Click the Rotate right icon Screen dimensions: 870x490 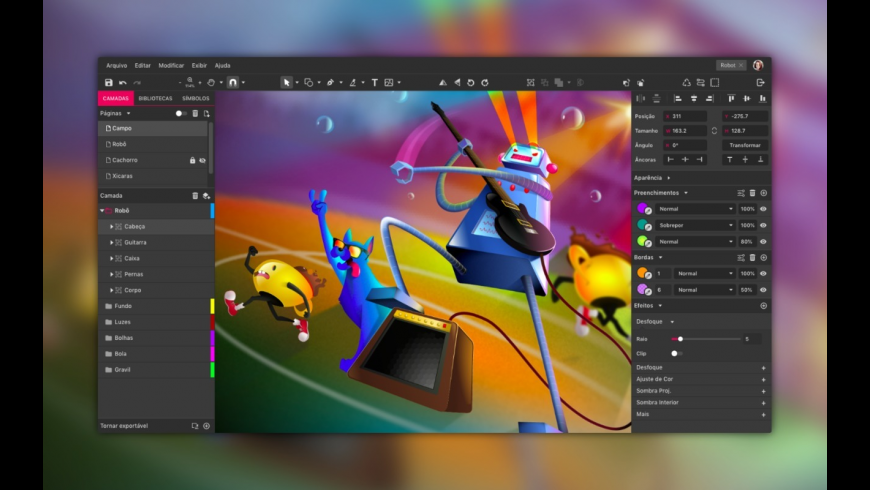485,83
